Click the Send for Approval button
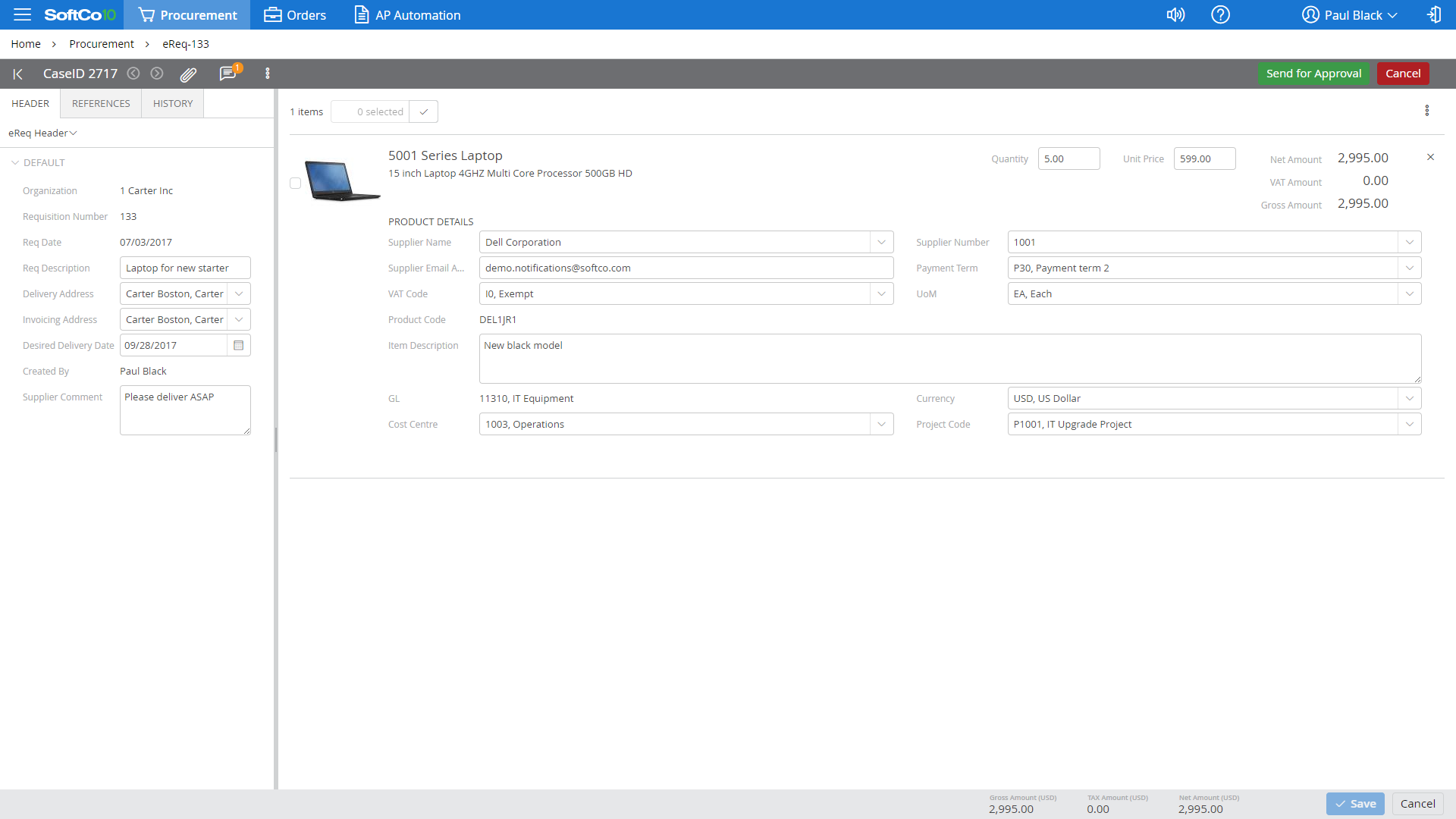This screenshot has width=1456, height=819. tap(1313, 74)
